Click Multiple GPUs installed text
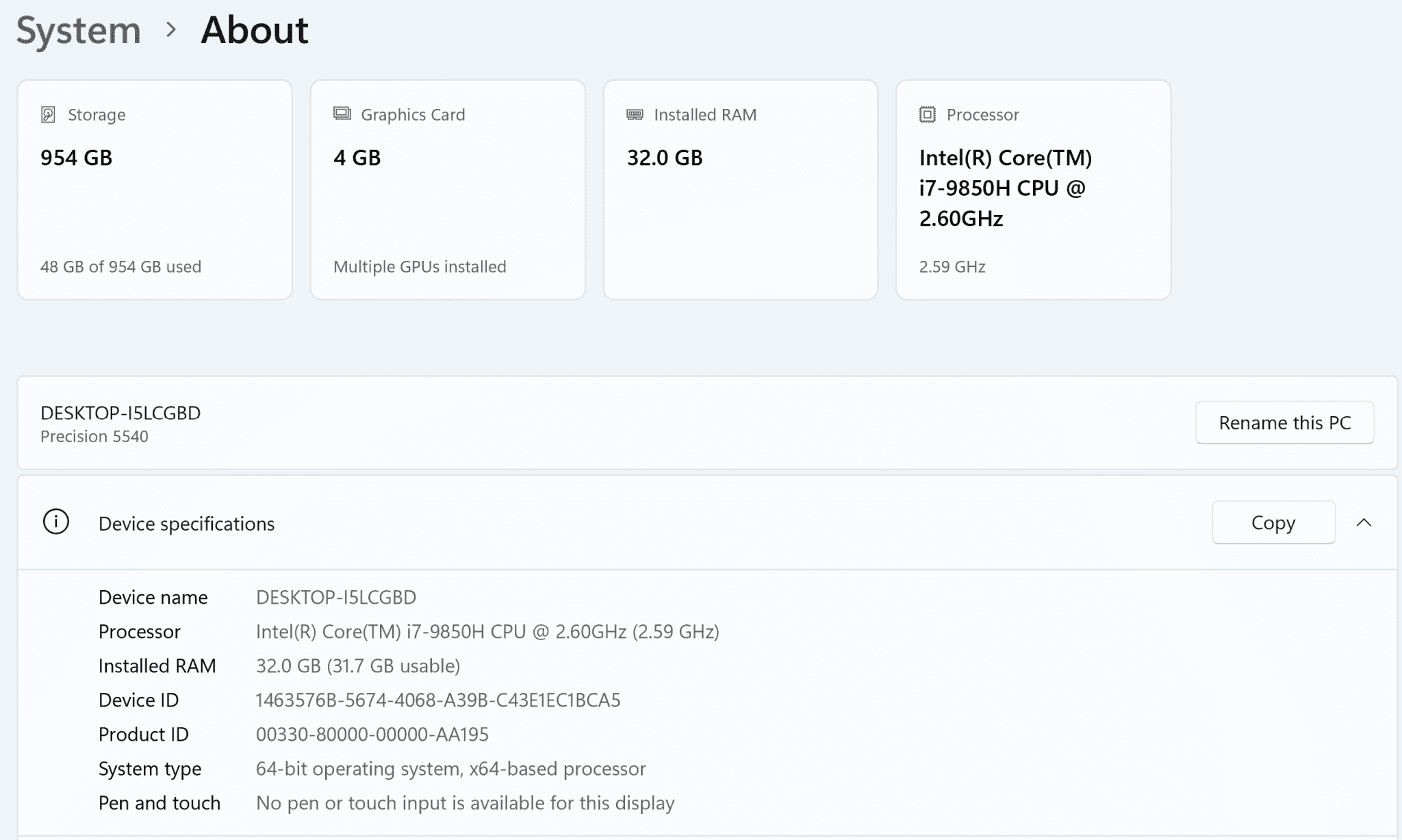Image resolution: width=1402 pixels, height=840 pixels. coord(420,267)
